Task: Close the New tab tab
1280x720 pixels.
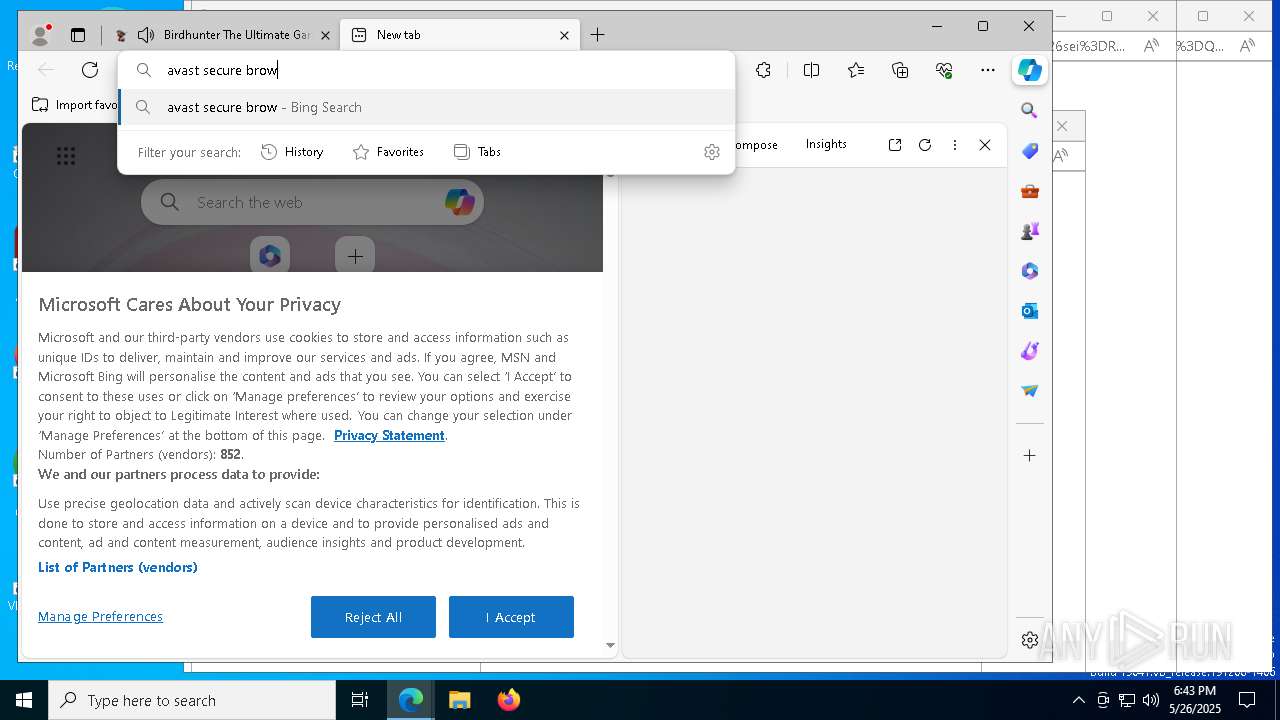Action: (564, 35)
